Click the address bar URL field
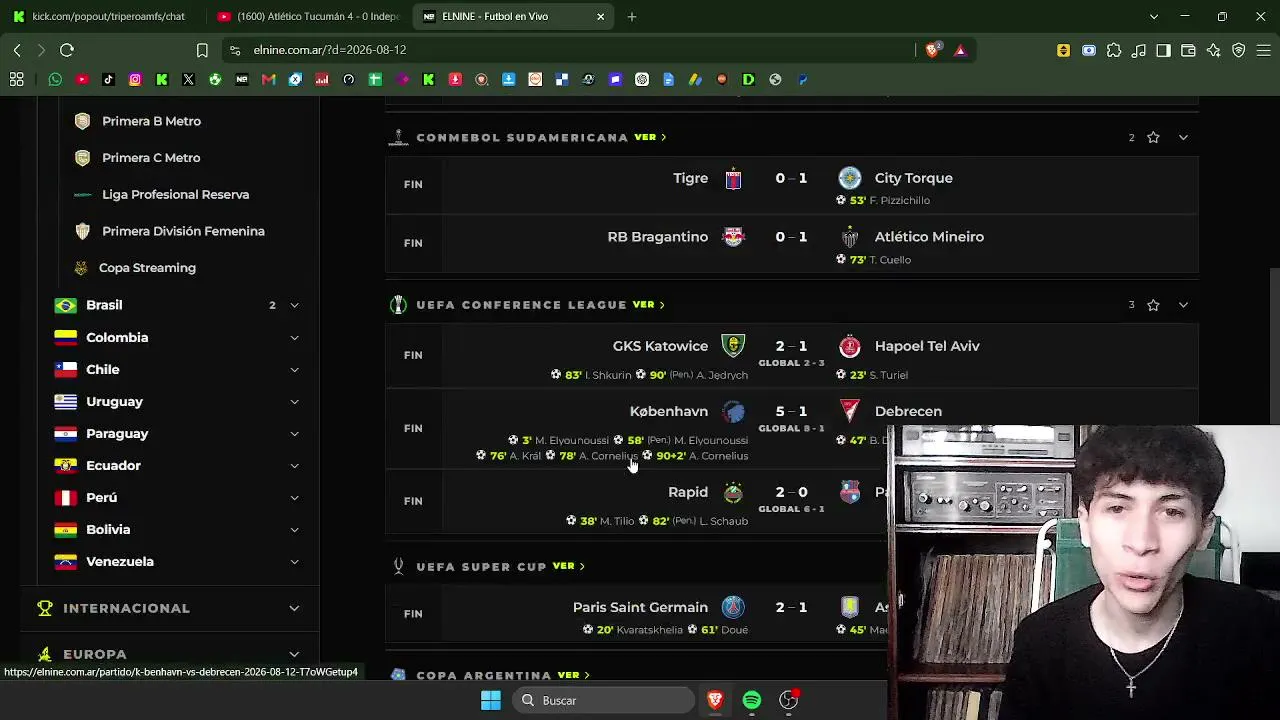Screen dimensions: 1280x720 [x=570, y=50]
